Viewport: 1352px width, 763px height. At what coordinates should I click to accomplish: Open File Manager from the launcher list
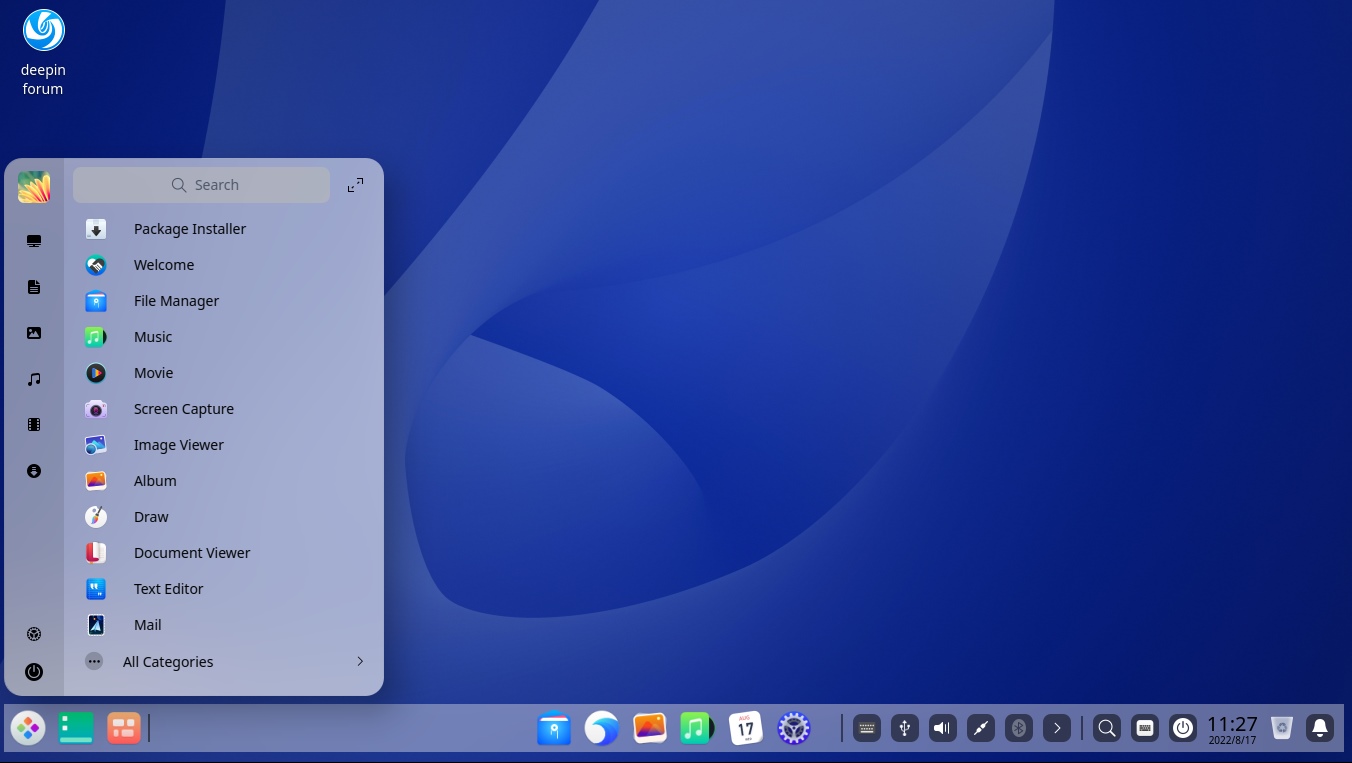176,301
